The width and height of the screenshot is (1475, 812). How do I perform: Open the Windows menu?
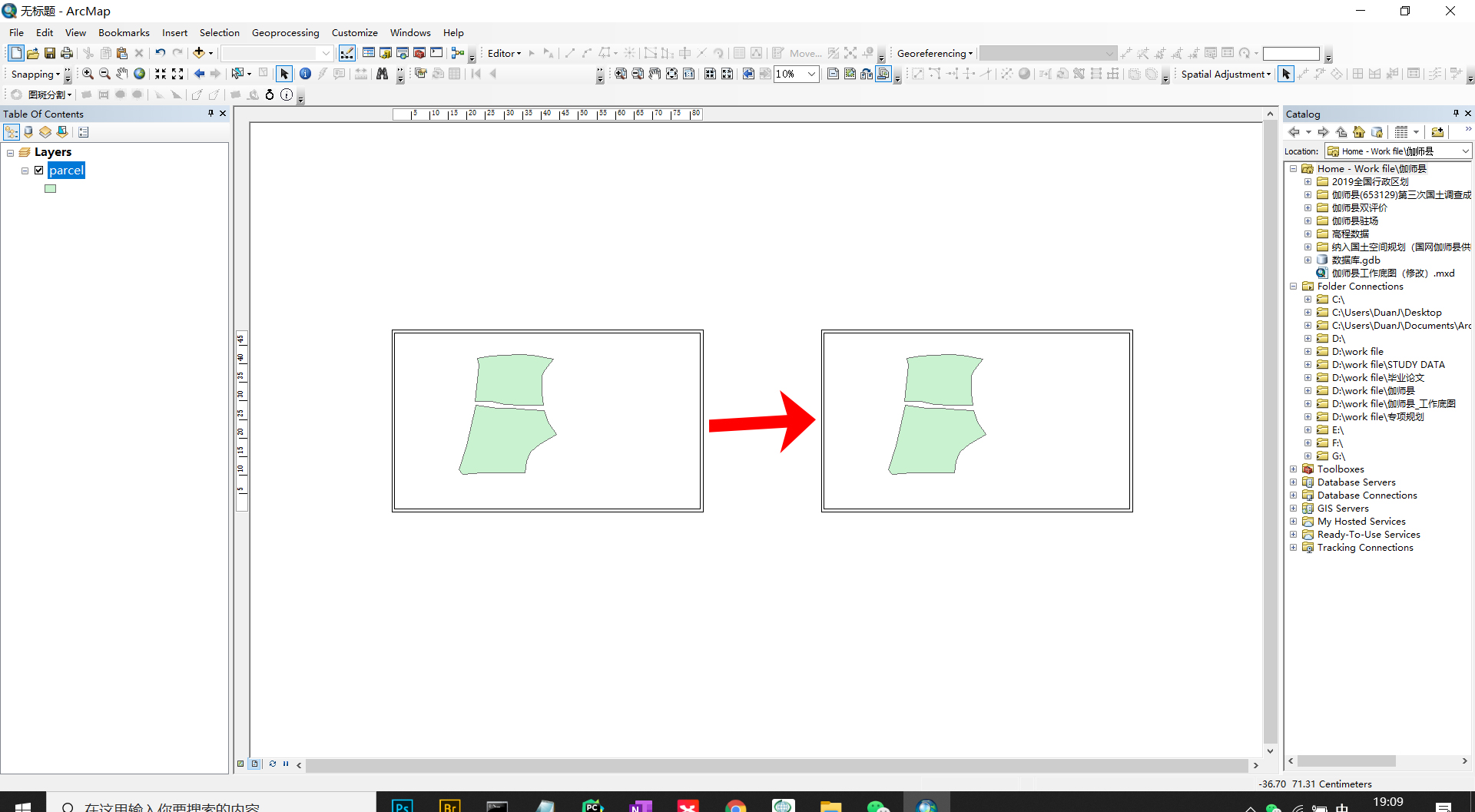(410, 32)
